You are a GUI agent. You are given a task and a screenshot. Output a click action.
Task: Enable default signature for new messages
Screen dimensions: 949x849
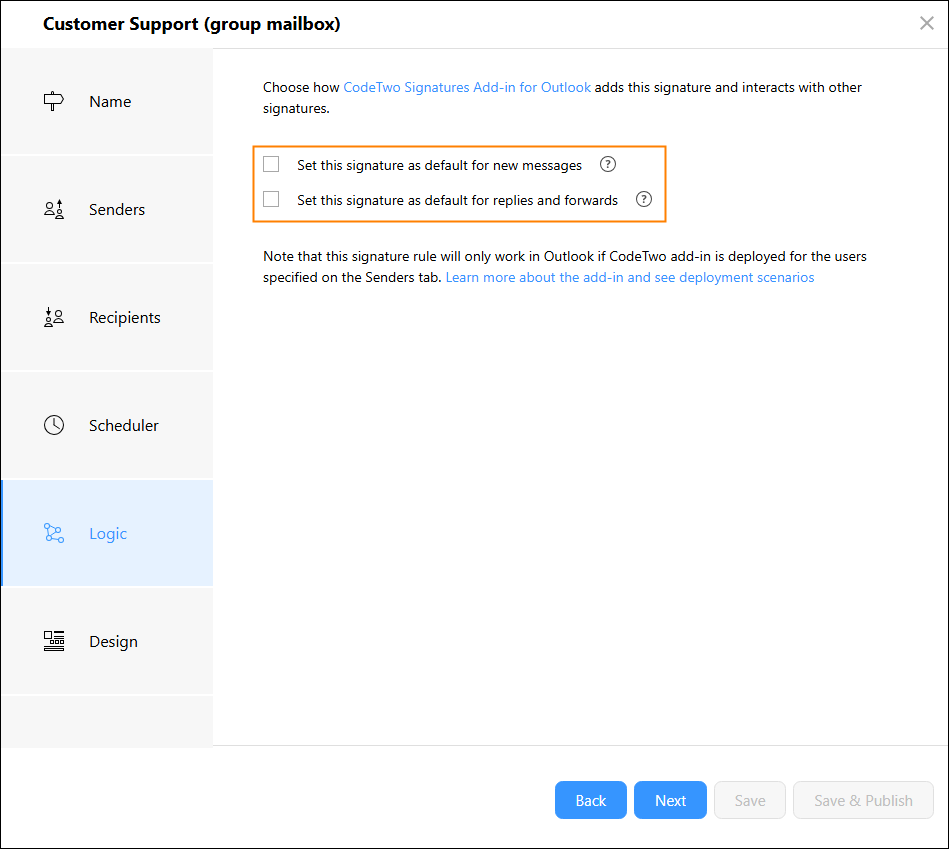[271, 164]
